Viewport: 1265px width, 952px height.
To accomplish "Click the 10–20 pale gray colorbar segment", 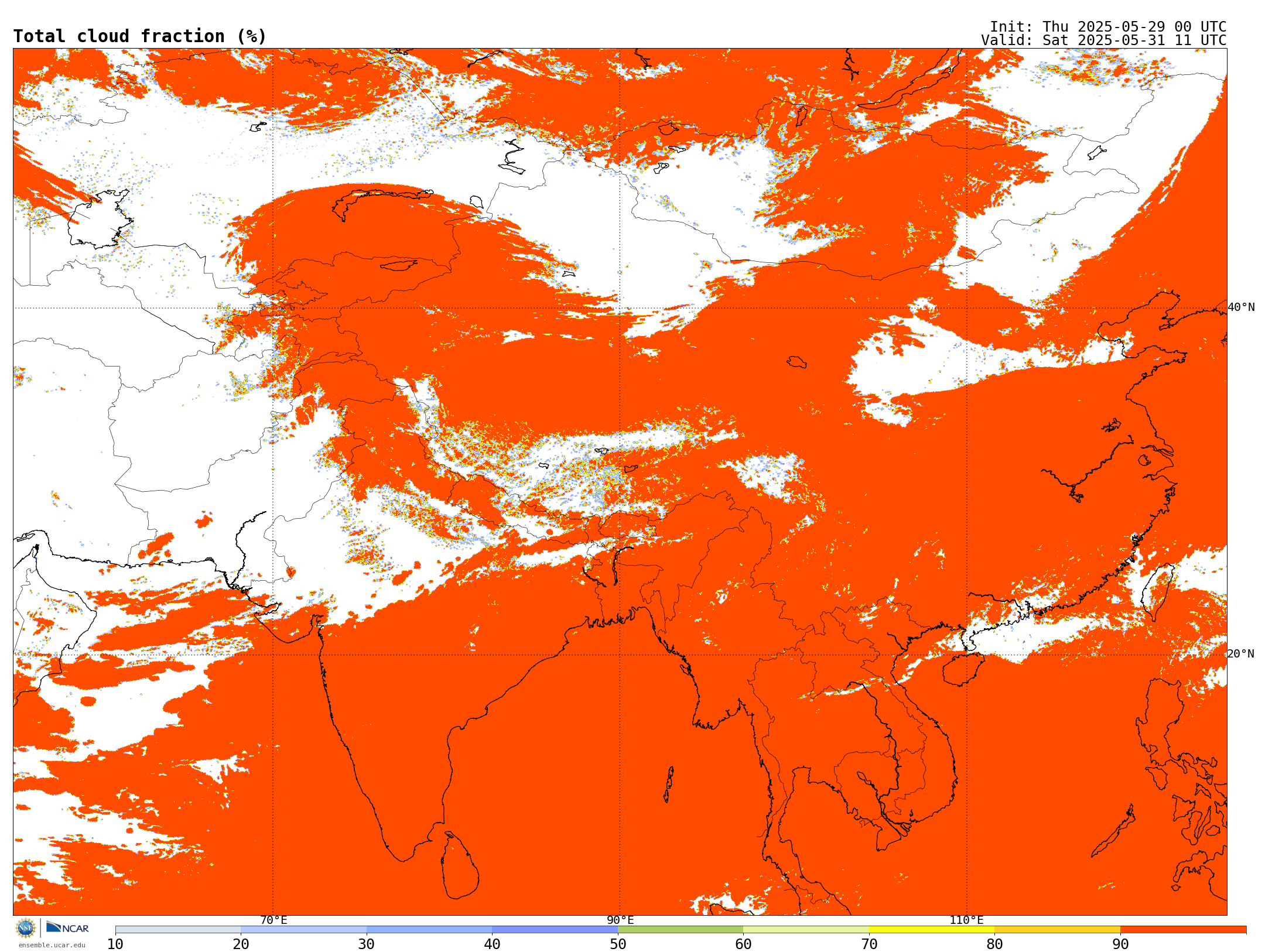I will pos(178,930).
